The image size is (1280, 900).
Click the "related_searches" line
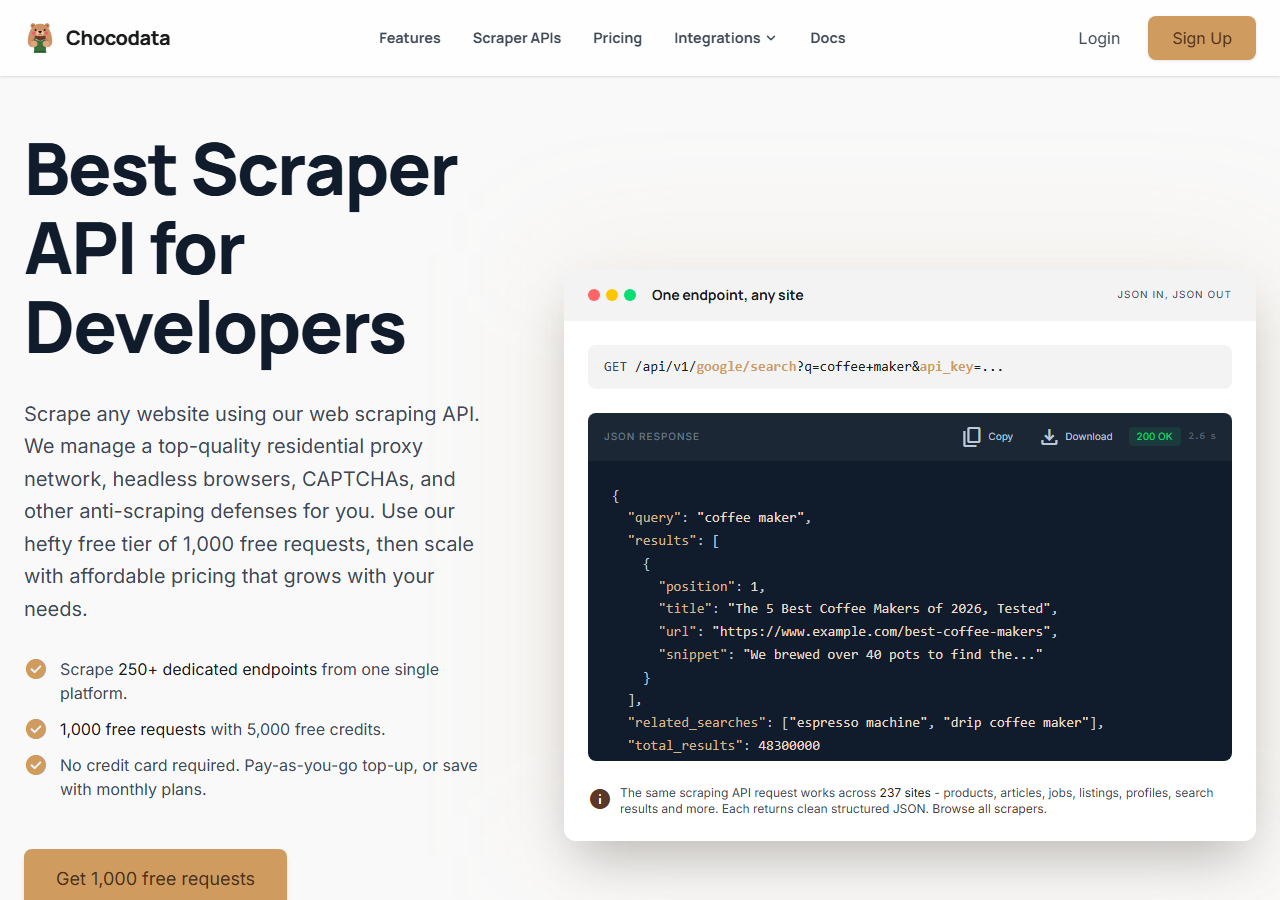[x=866, y=722]
